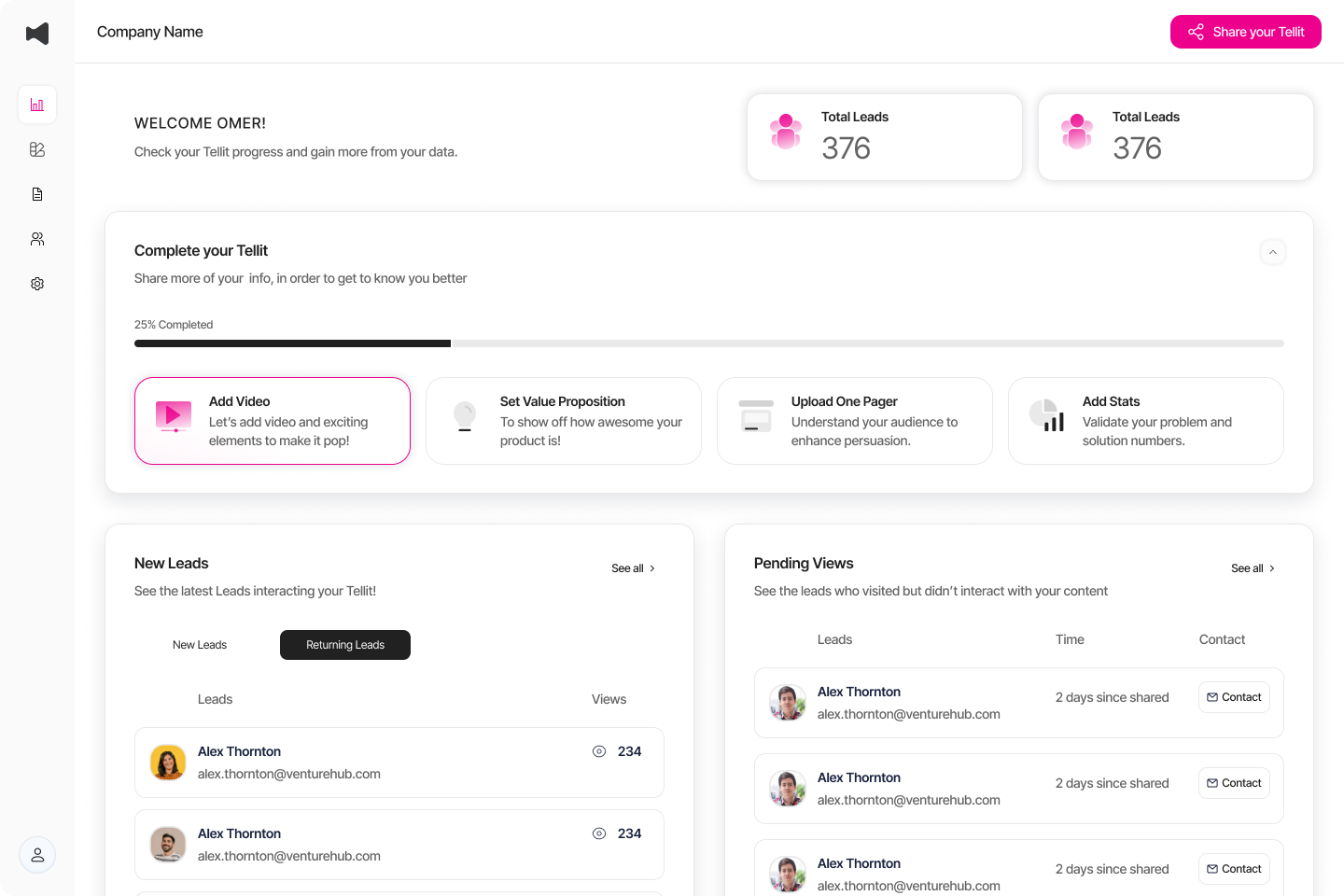Click the WELCOME OMER! heading
The width and height of the screenshot is (1344, 896).
coord(200,123)
